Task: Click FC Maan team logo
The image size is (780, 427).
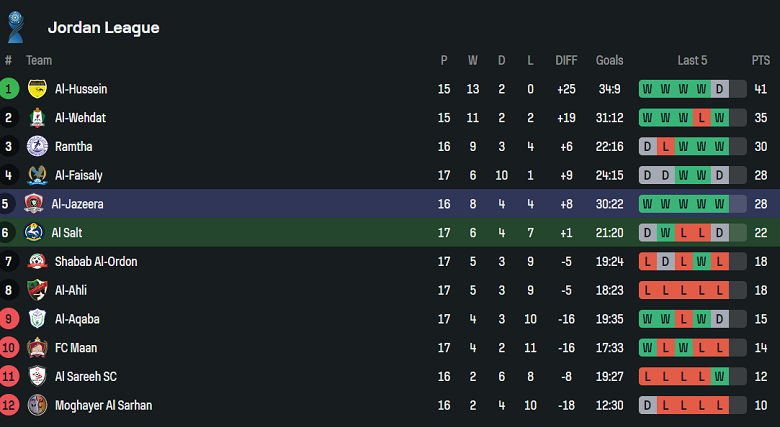Action: click(37, 348)
